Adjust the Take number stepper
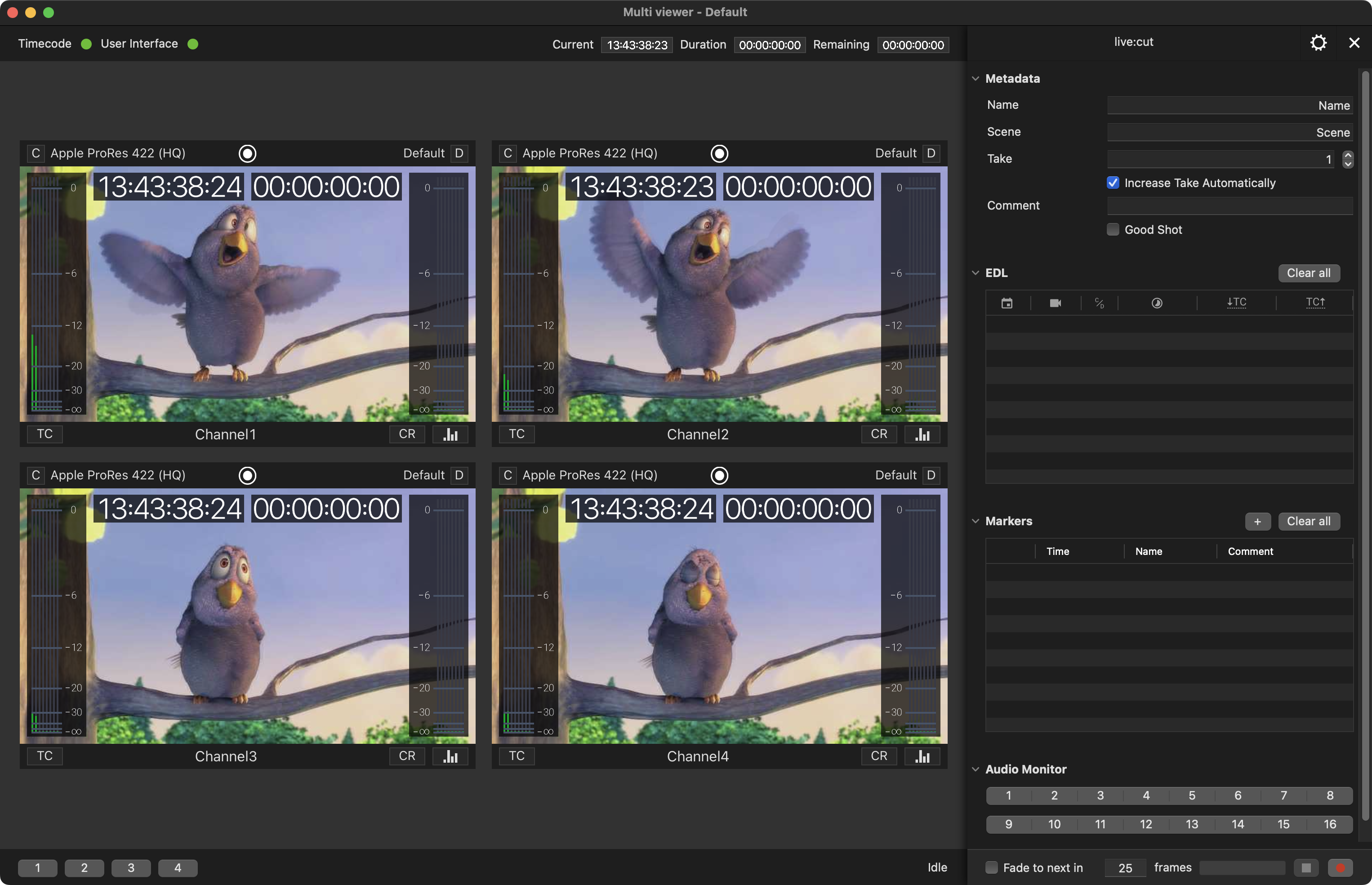The height and width of the screenshot is (885, 1372). (1348, 159)
